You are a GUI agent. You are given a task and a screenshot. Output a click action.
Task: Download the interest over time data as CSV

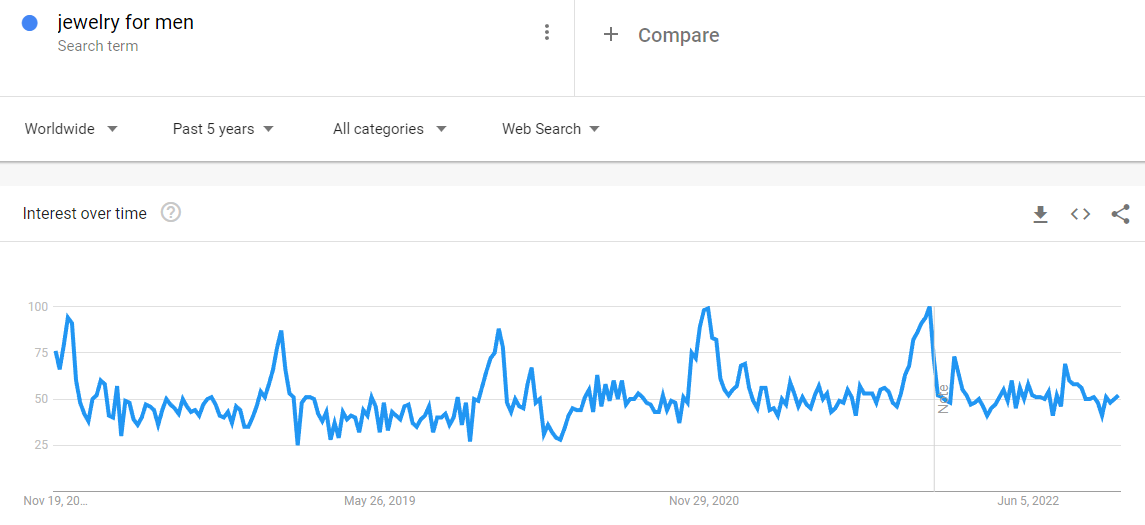[x=1040, y=214]
